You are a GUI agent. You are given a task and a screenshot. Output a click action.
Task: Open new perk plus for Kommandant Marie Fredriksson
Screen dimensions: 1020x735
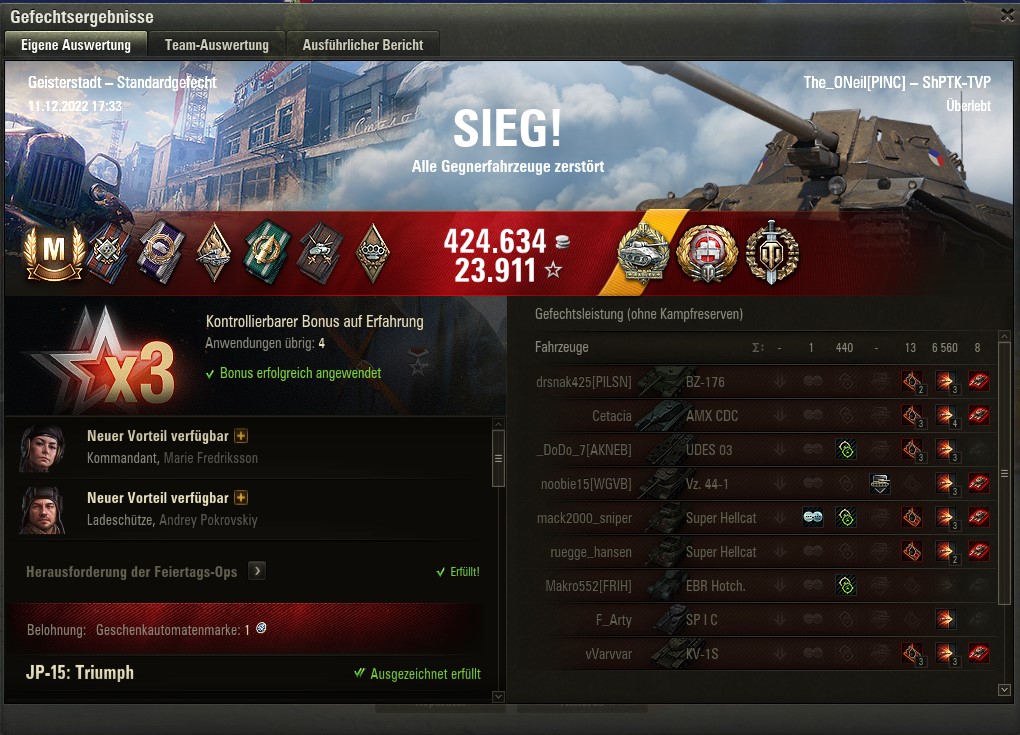pyautogui.click(x=241, y=436)
